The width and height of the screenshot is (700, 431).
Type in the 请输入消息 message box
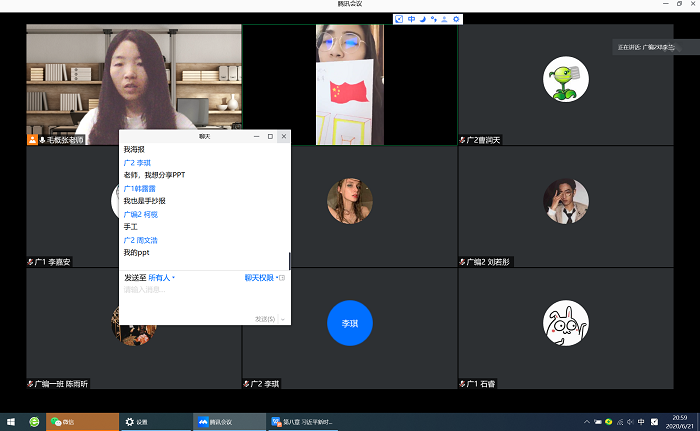pyautogui.click(x=200, y=295)
